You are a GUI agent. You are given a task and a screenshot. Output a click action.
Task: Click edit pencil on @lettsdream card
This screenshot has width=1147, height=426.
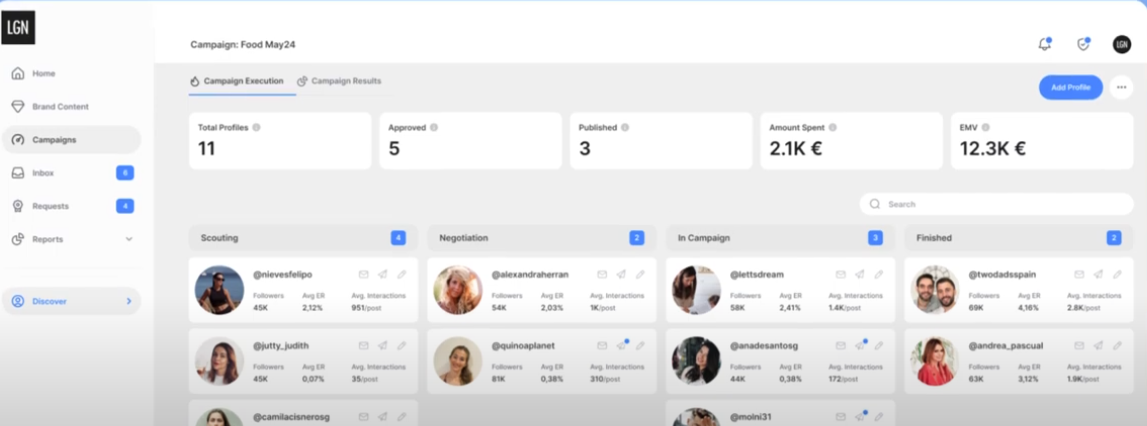[x=879, y=274]
